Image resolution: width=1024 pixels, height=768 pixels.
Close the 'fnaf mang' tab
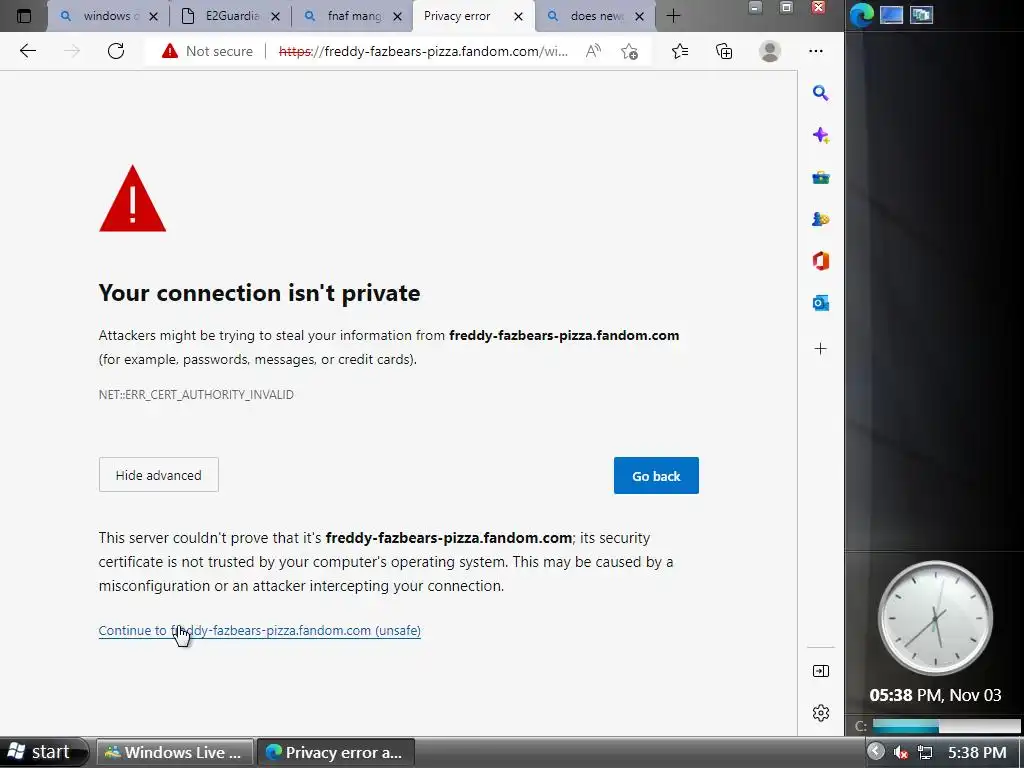pyautogui.click(x=397, y=16)
